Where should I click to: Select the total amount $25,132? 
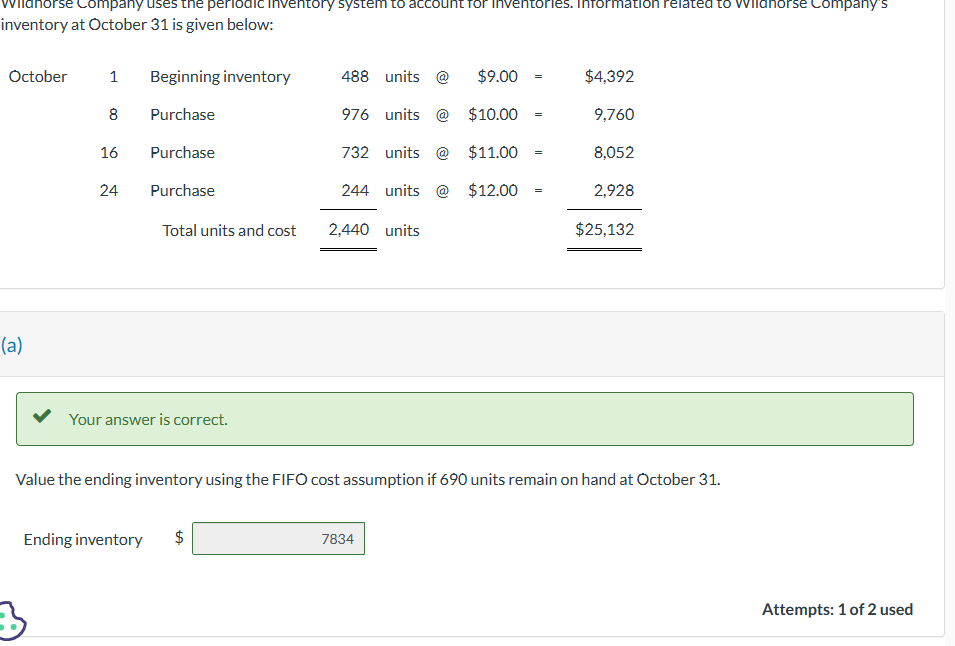pyautogui.click(x=604, y=229)
